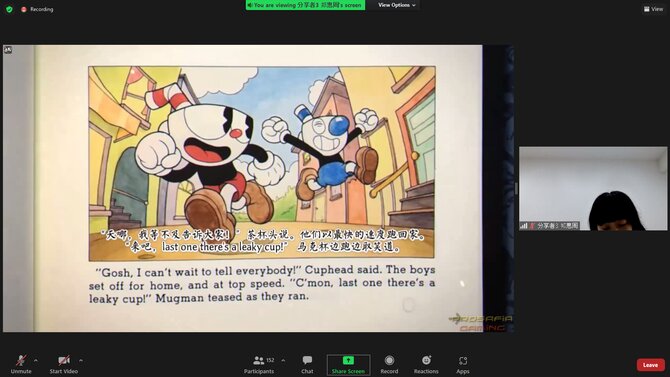The height and width of the screenshot is (377, 670).
Task: Click the red Recording indicator
Action: coord(38,9)
